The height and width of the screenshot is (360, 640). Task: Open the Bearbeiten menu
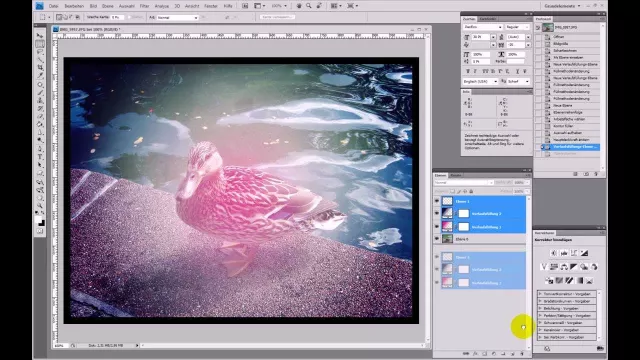74,6
